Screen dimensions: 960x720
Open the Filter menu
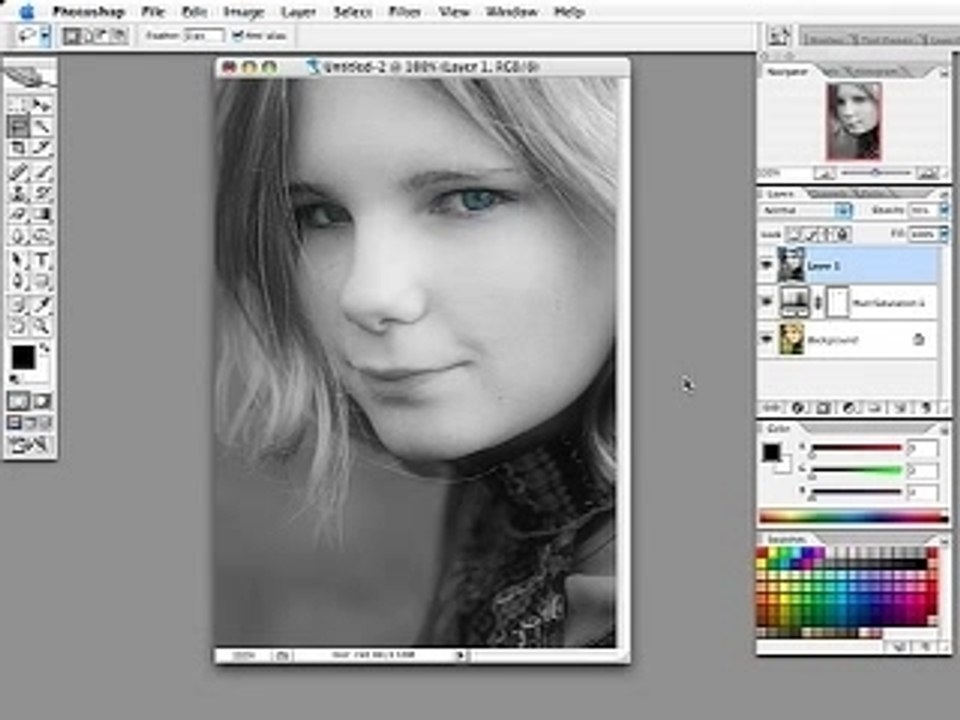pos(405,12)
